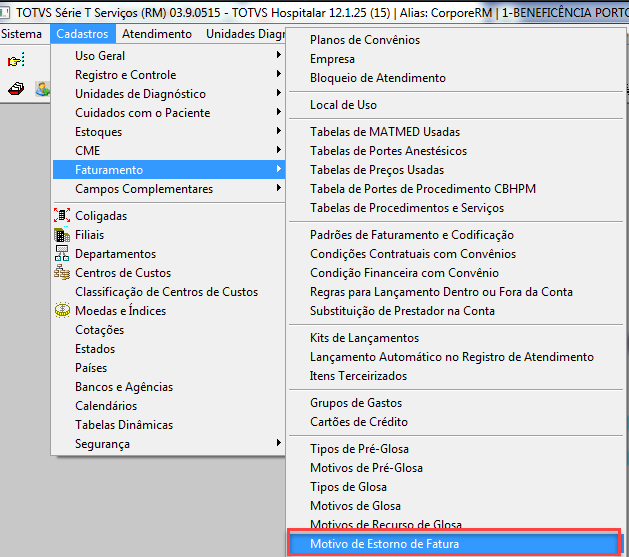Expand Unidades de Diagnóstico in the Cadastros menu
The height and width of the screenshot is (557, 629).
click(x=168, y=94)
